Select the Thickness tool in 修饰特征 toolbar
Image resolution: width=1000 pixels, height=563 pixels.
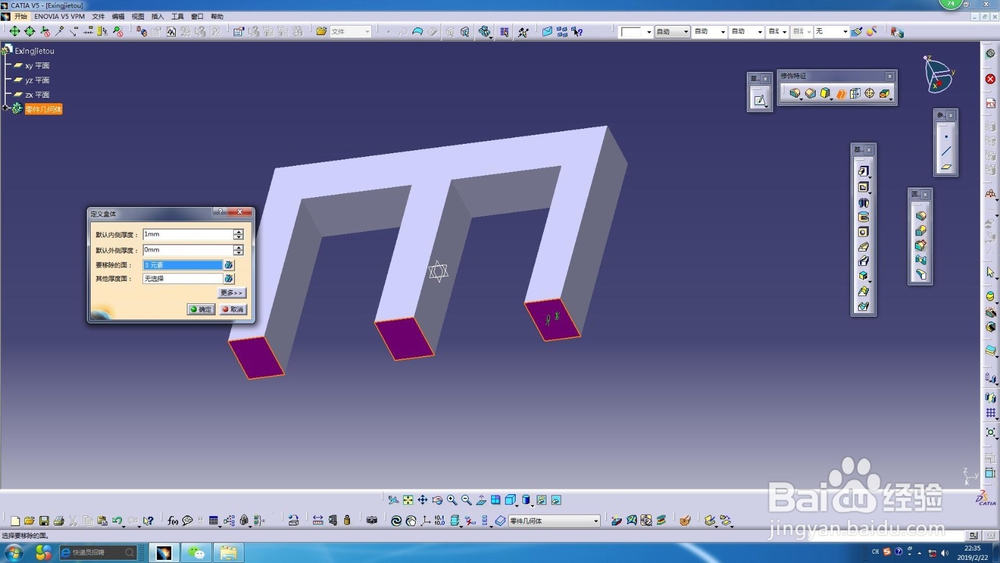coord(855,94)
